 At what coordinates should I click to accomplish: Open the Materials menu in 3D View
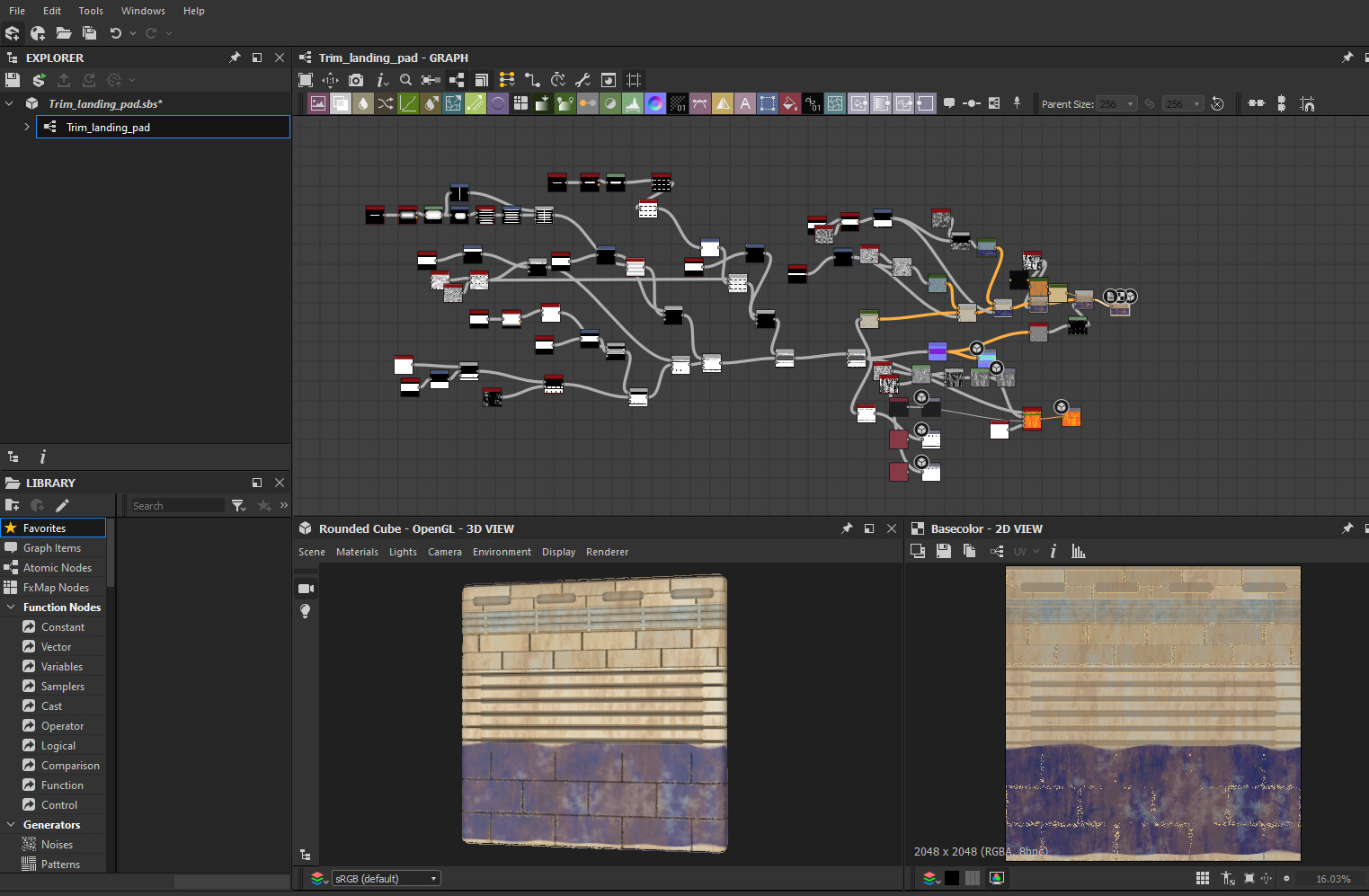[357, 552]
